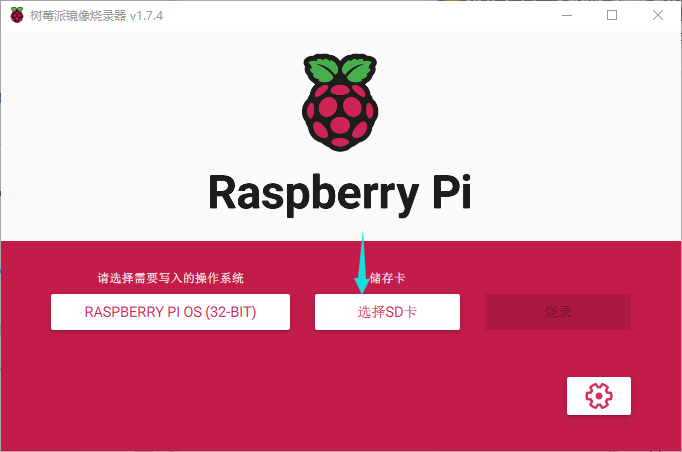The height and width of the screenshot is (452, 682).
Task: Click the "Raspberry Pi" heading text
Action: click(x=340, y=193)
